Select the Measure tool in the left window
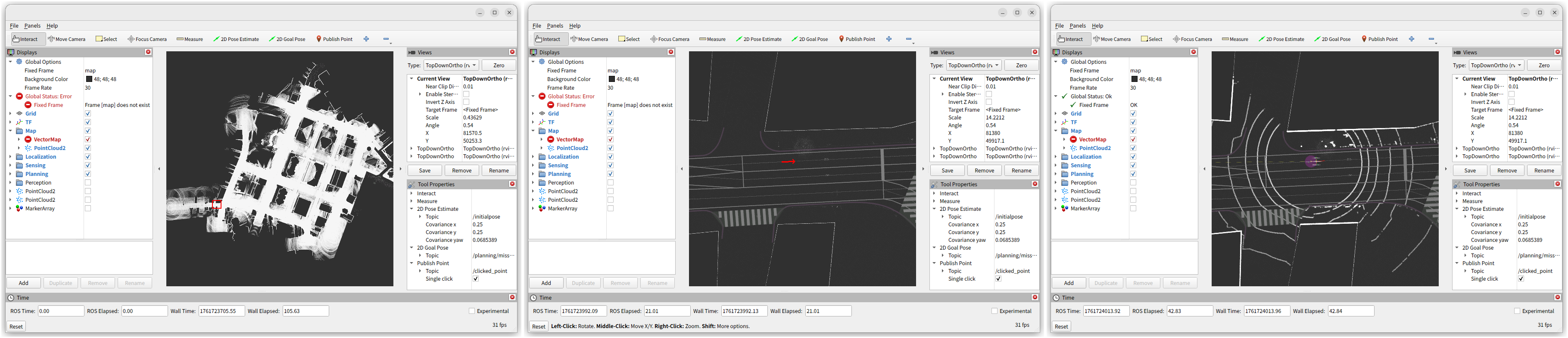 [x=190, y=39]
